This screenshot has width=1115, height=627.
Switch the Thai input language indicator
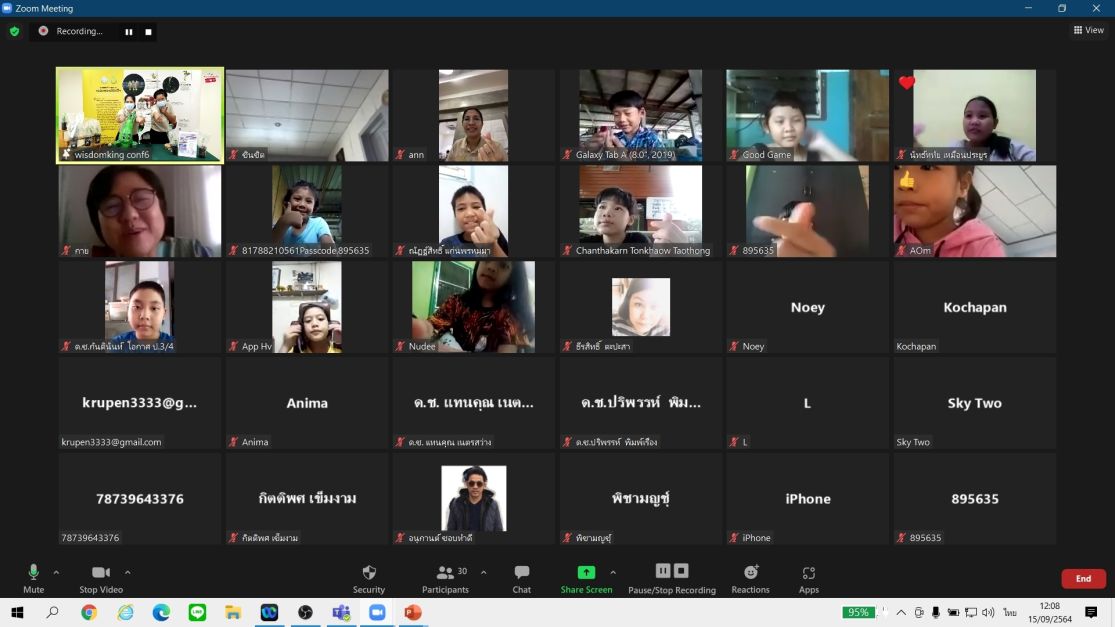point(1010,612)
